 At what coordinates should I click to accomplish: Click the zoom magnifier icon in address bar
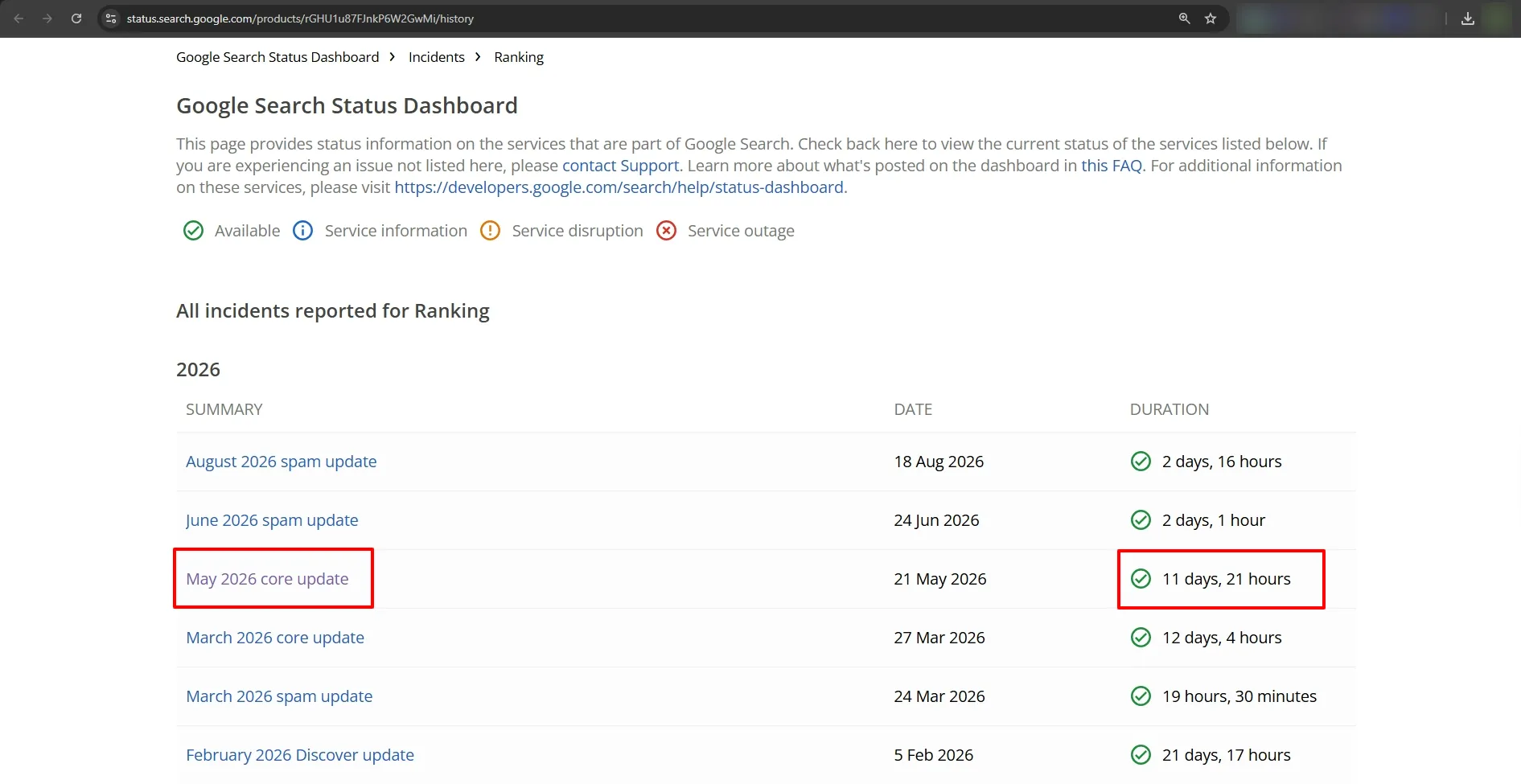pos(1184,18)
